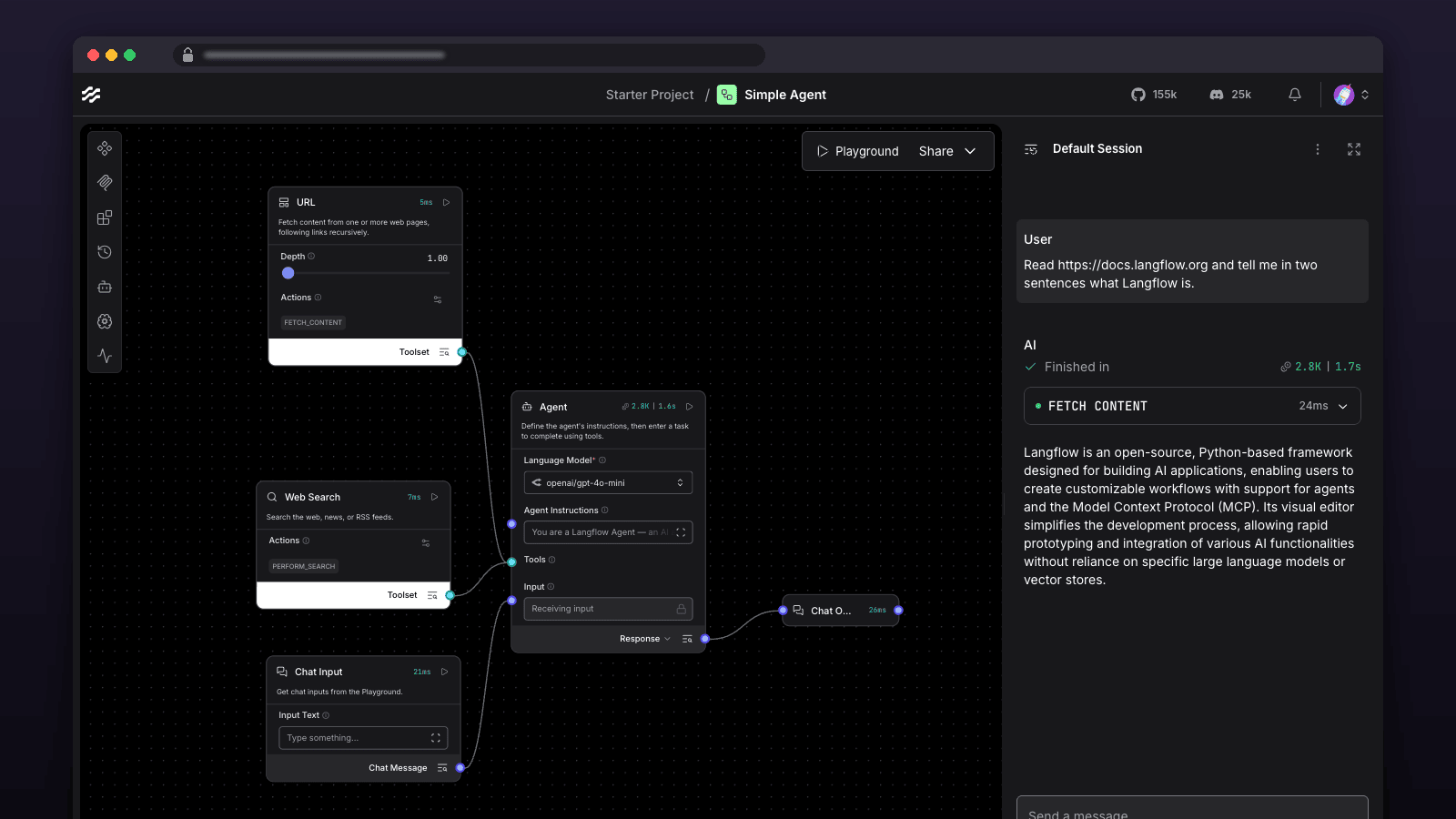This screenshot has width=1456, height=819.
Task: Run the Chat Input node play icon
Action: point(445,672)
